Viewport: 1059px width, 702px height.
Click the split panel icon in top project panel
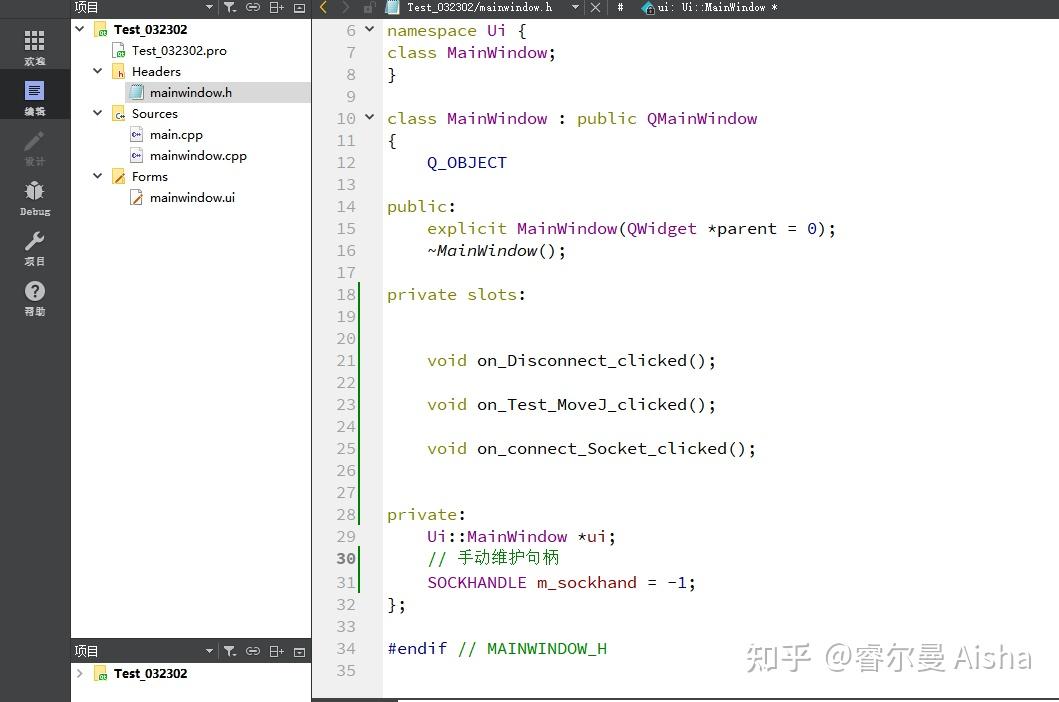pyautogui.click(x=277, y=7)
